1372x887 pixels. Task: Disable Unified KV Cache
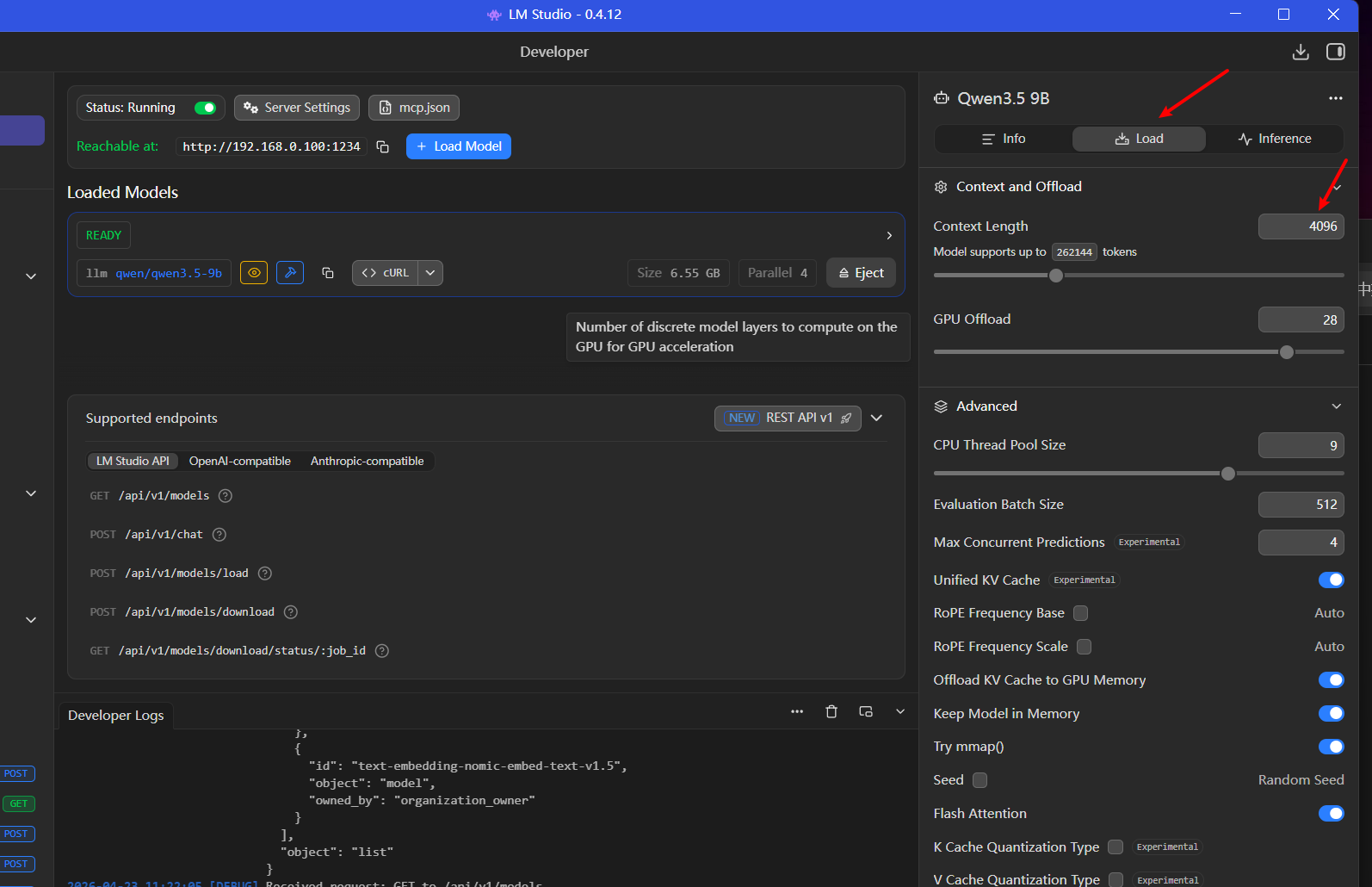1331,580
